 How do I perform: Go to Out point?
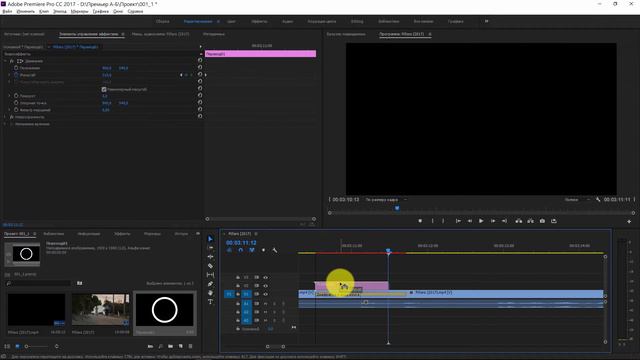pos(504,221)
